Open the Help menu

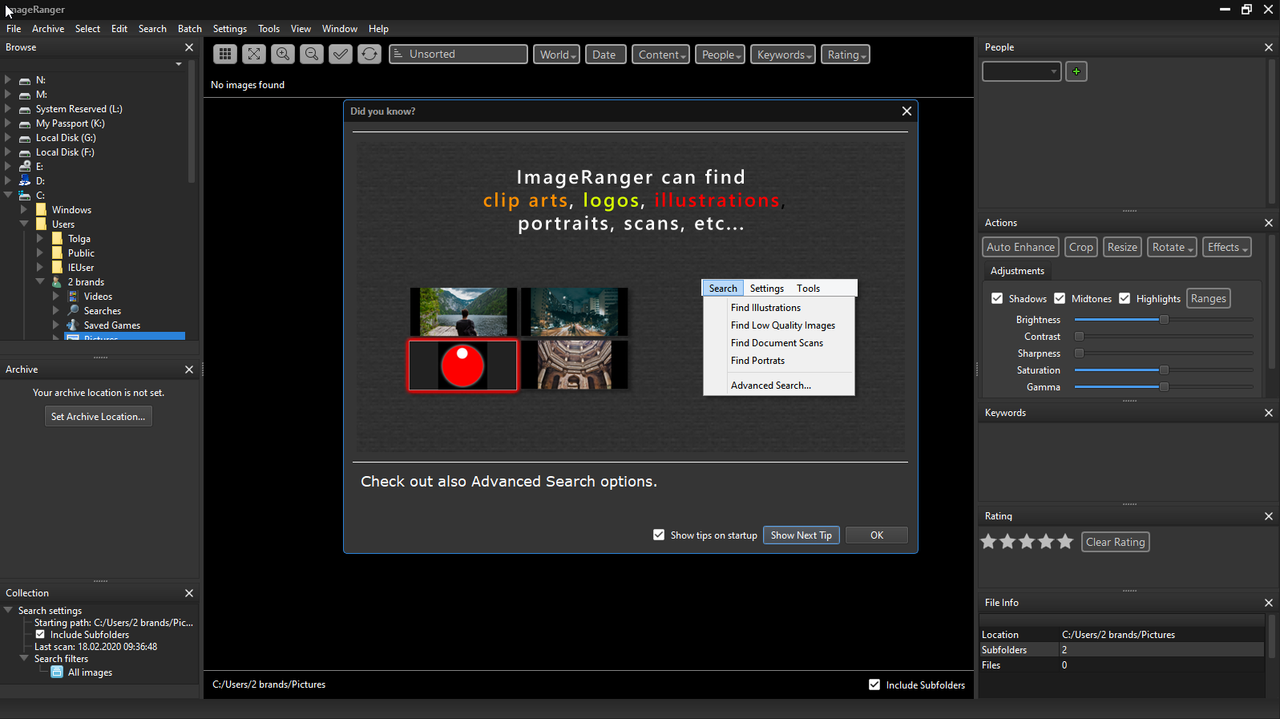click(x=378, y=29)
